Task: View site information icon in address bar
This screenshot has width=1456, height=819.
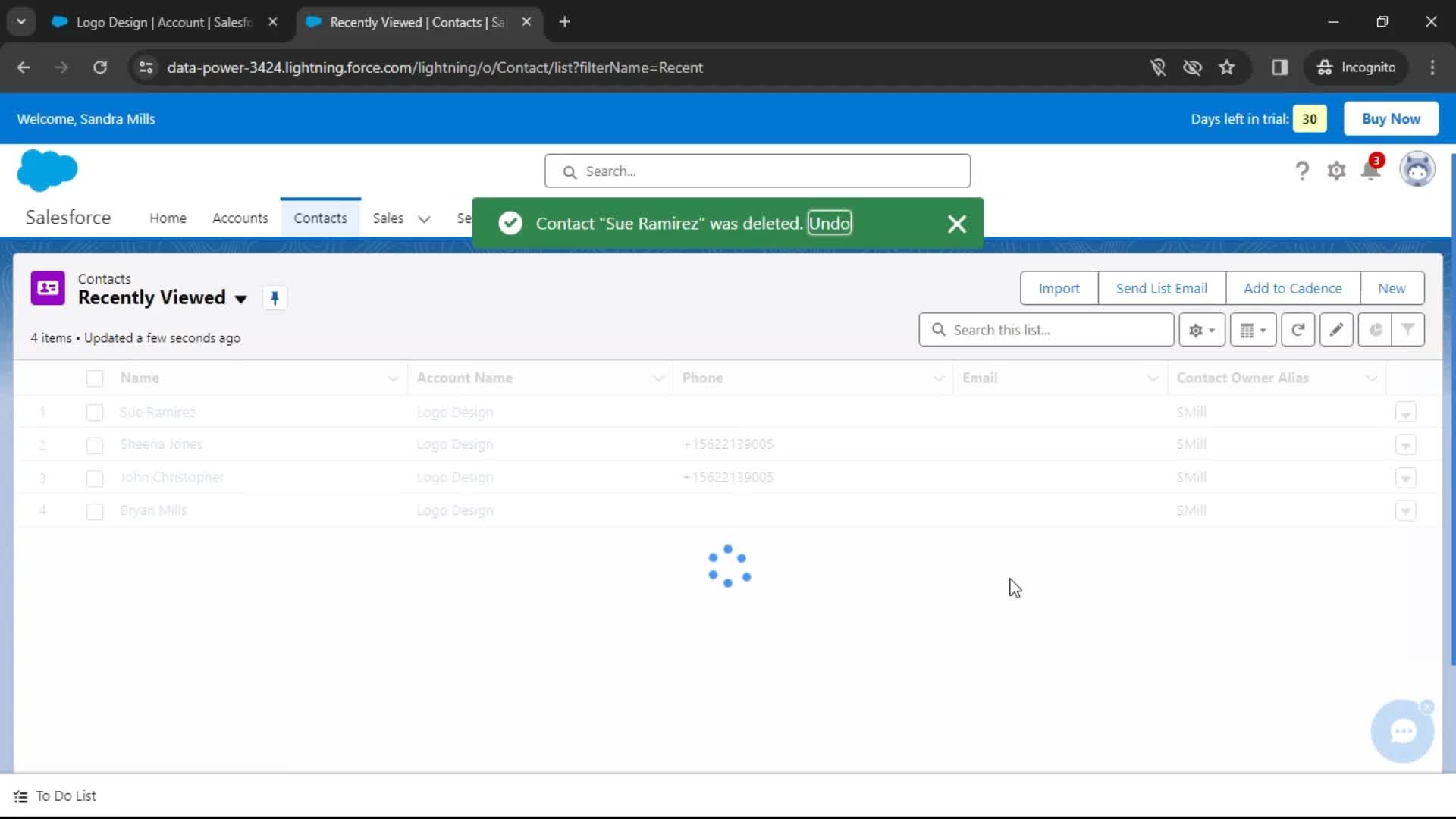Action: pyautogui.click(x=146, y=67)
